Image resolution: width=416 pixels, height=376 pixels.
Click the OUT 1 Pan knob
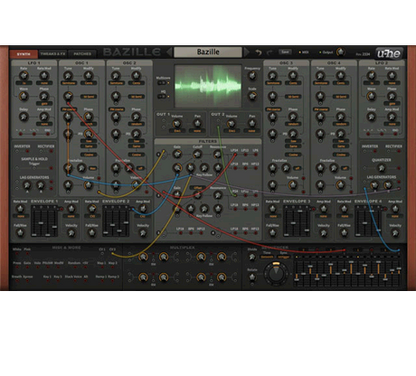click(197, 124)
